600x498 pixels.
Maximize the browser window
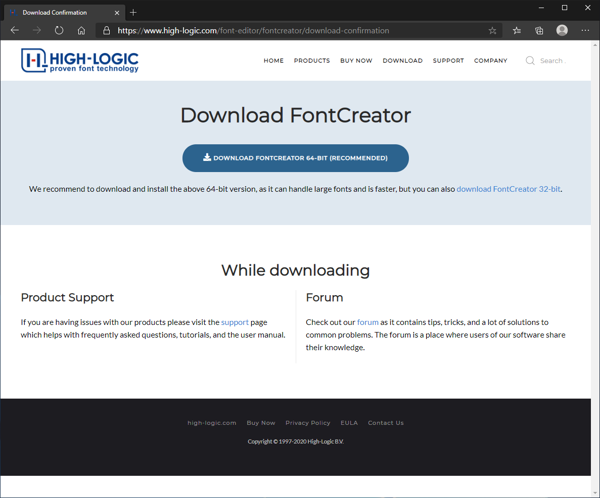564,8
